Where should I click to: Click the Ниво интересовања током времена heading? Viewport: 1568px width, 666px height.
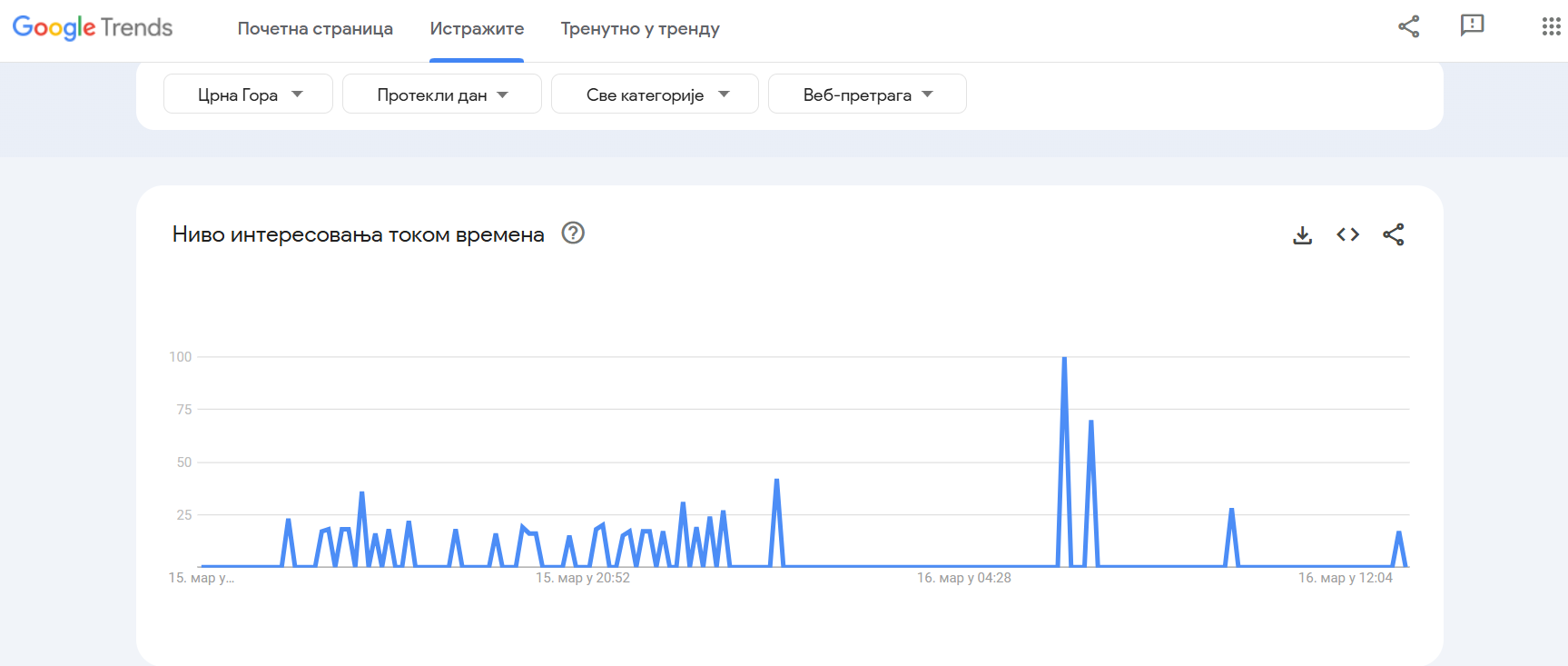pos(359,234)
